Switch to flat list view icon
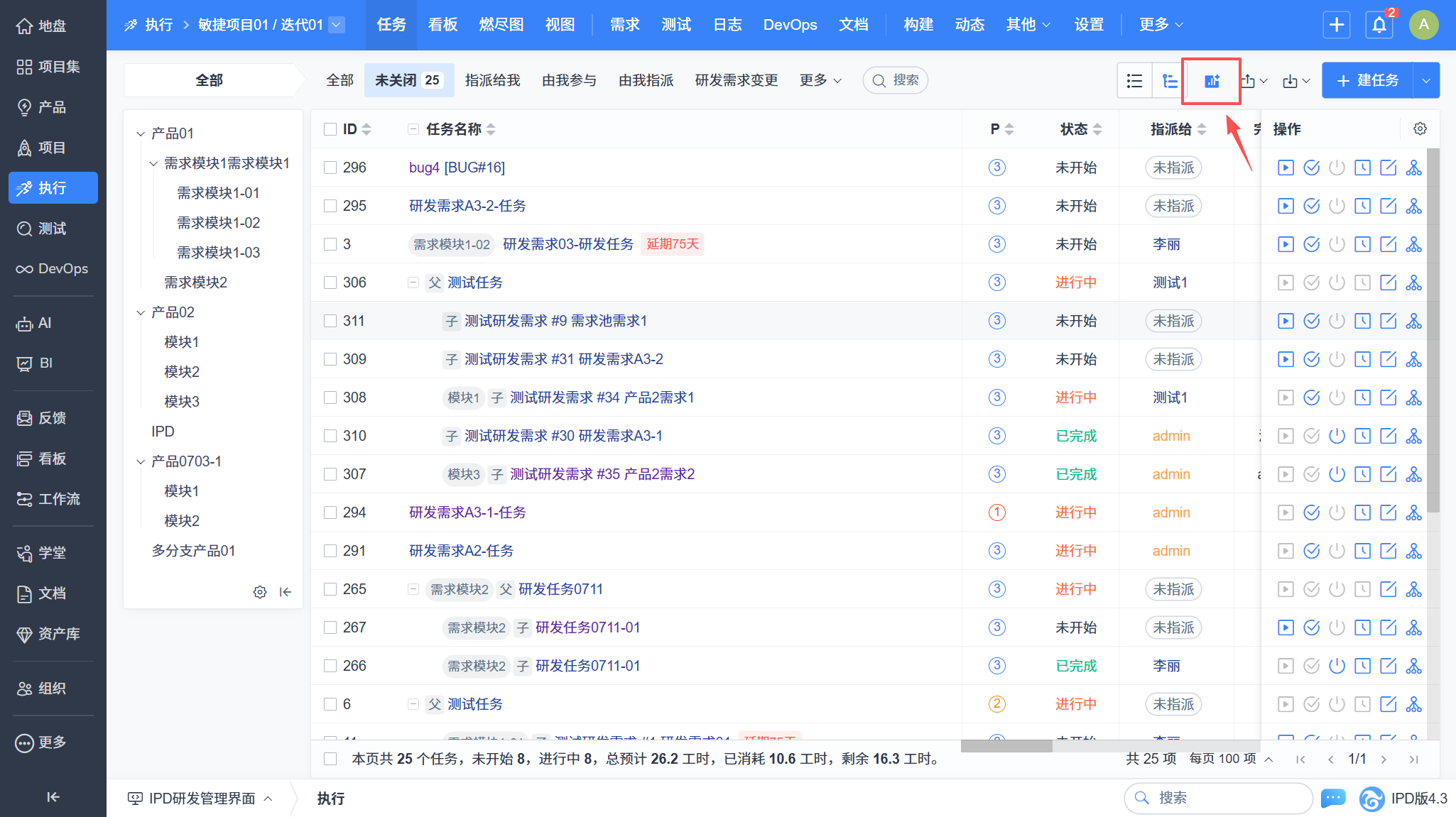 point(1134,81)
